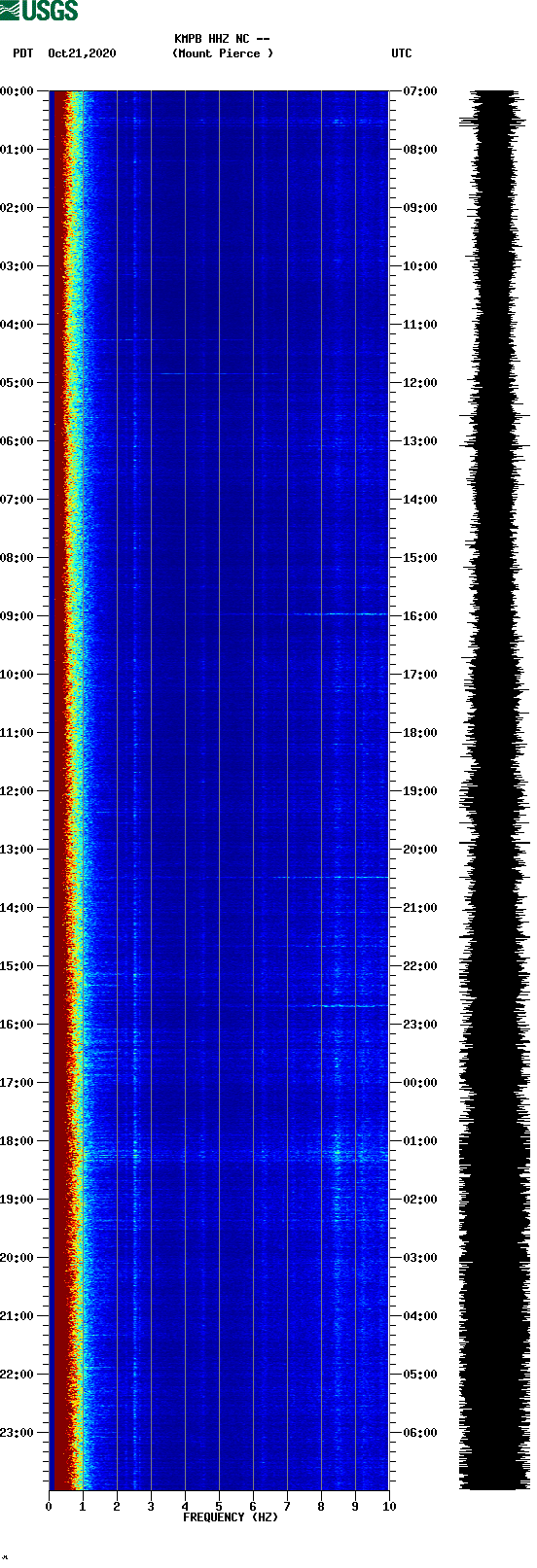Click the 06:00 PDT time label
Viewport: 537px width, 1568px height.
point(18,441)
